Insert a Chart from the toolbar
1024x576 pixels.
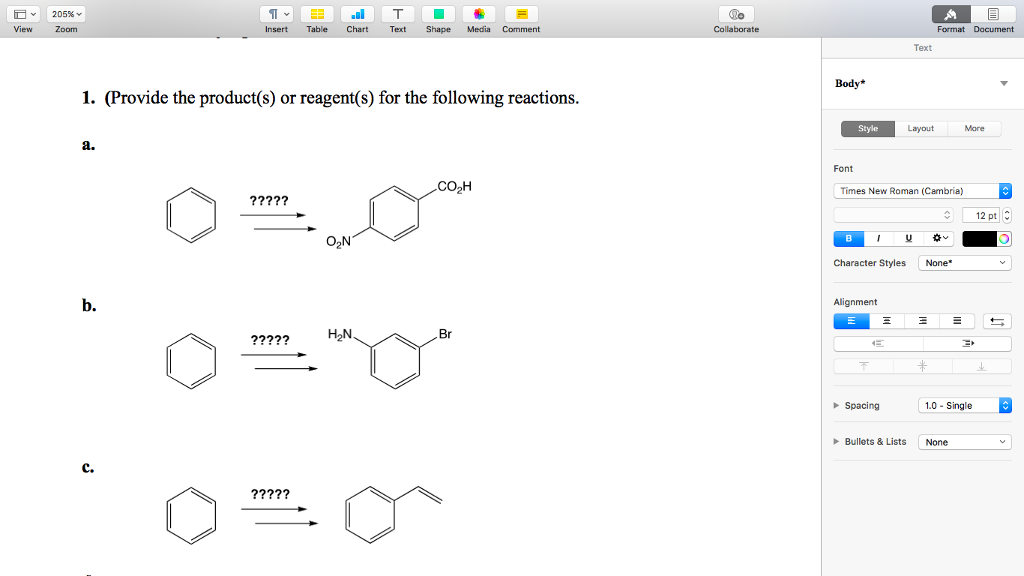pos(357,15)
